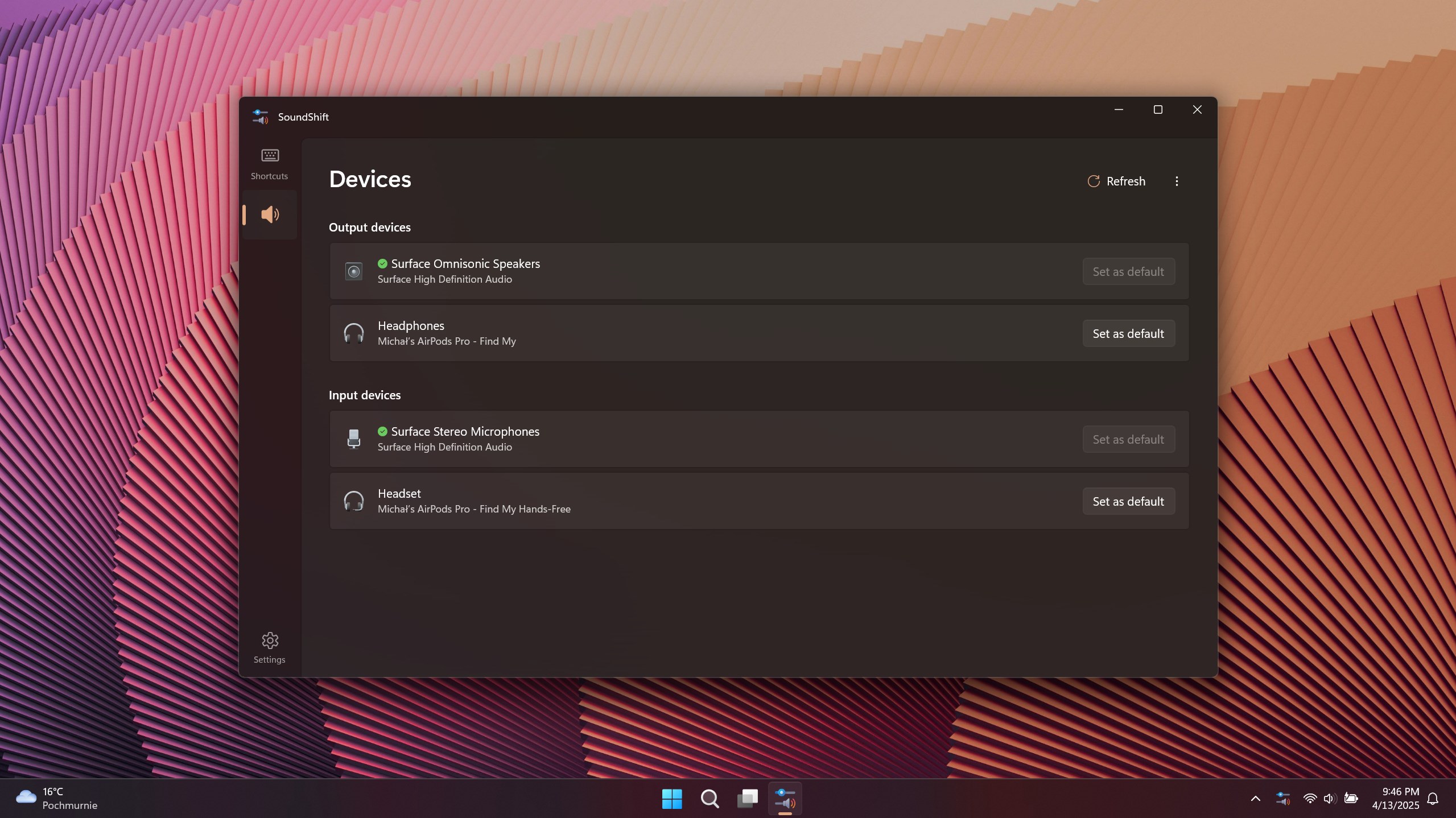Image resolution: width=1456 pixels, height=818 pixels.
Task: Click the Headphones device icon
Action: [353, 333]
